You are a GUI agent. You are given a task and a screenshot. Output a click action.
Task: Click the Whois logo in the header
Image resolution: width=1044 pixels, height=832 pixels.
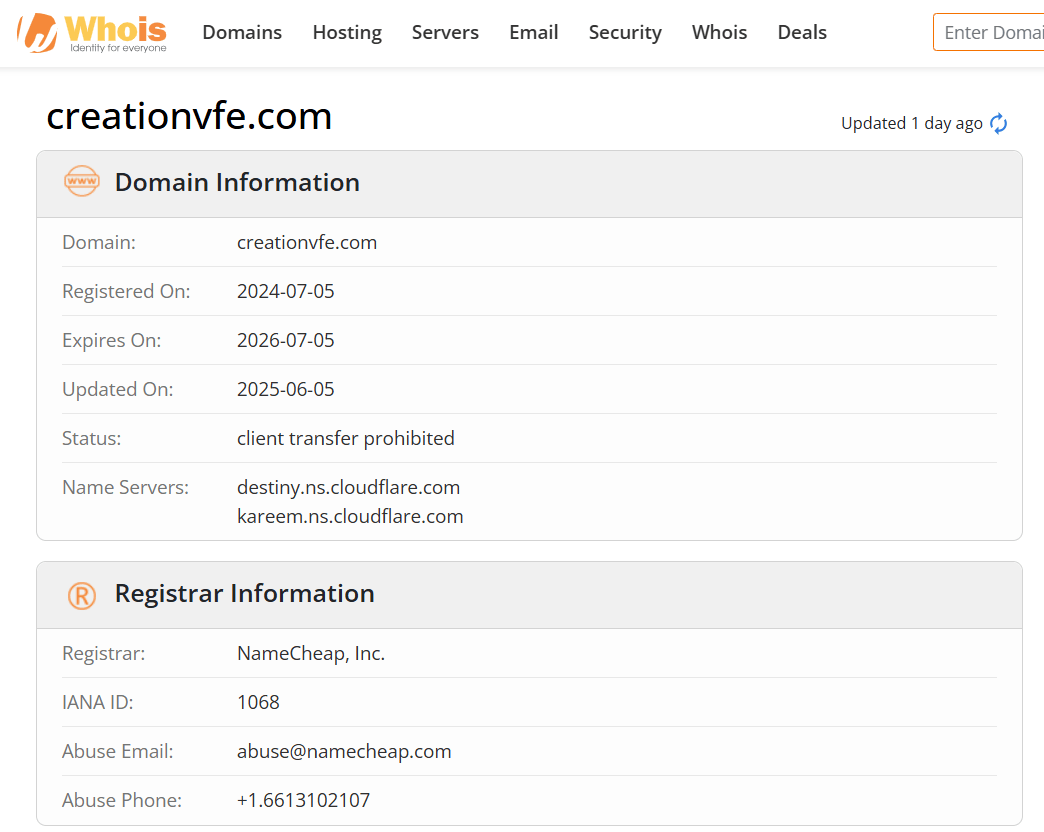point(93,33)
